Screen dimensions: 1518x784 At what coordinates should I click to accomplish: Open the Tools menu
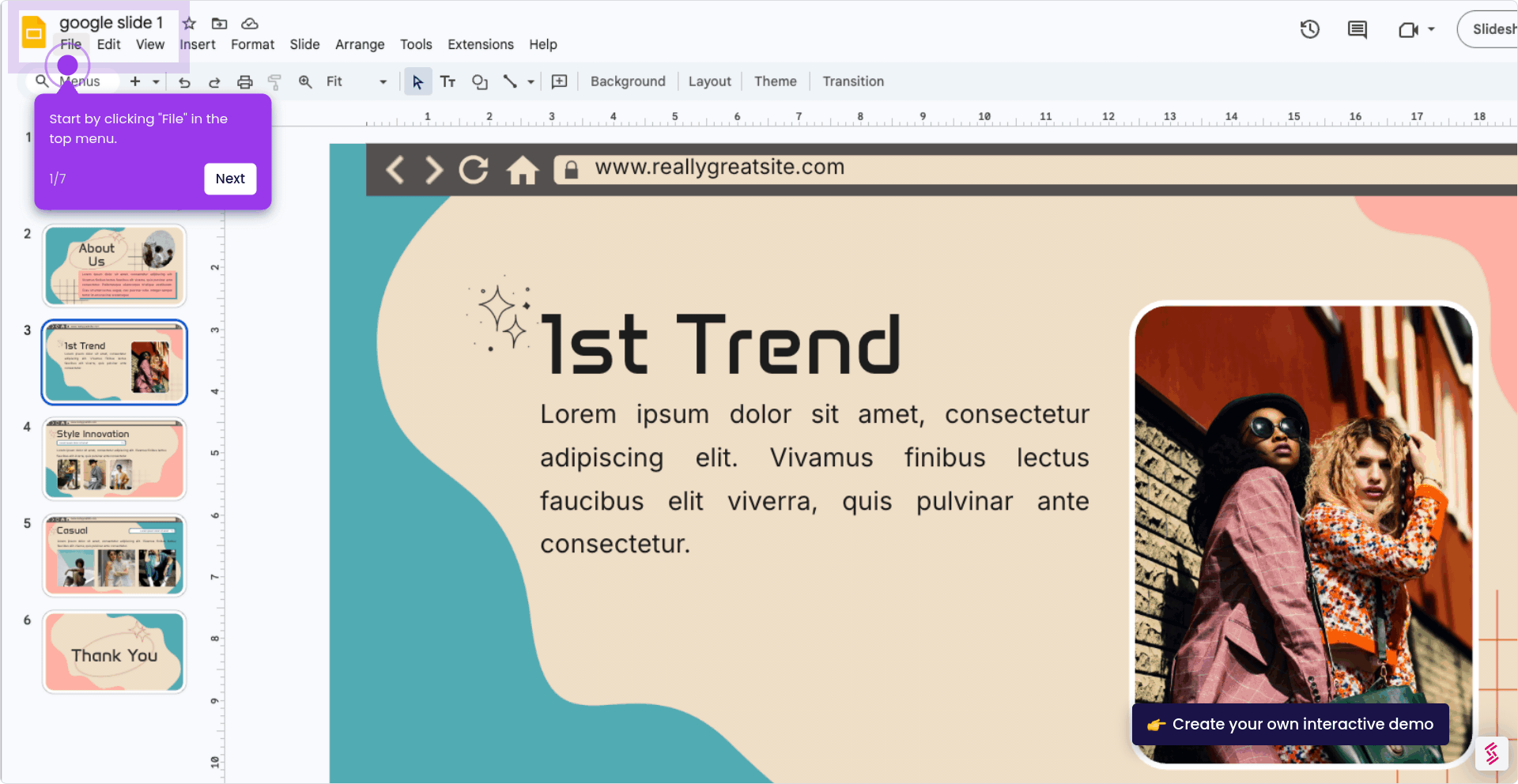tap(416, 44)
